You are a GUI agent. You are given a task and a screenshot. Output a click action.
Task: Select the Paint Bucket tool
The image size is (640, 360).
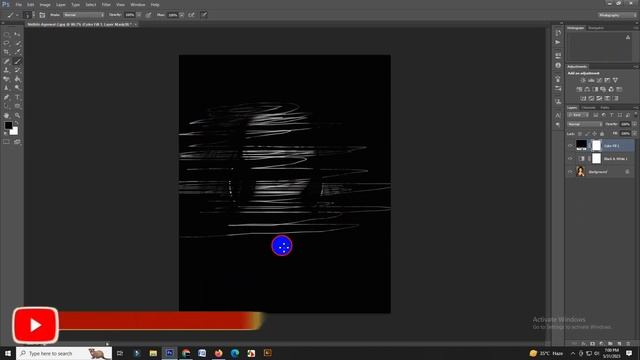coord(17,79)
